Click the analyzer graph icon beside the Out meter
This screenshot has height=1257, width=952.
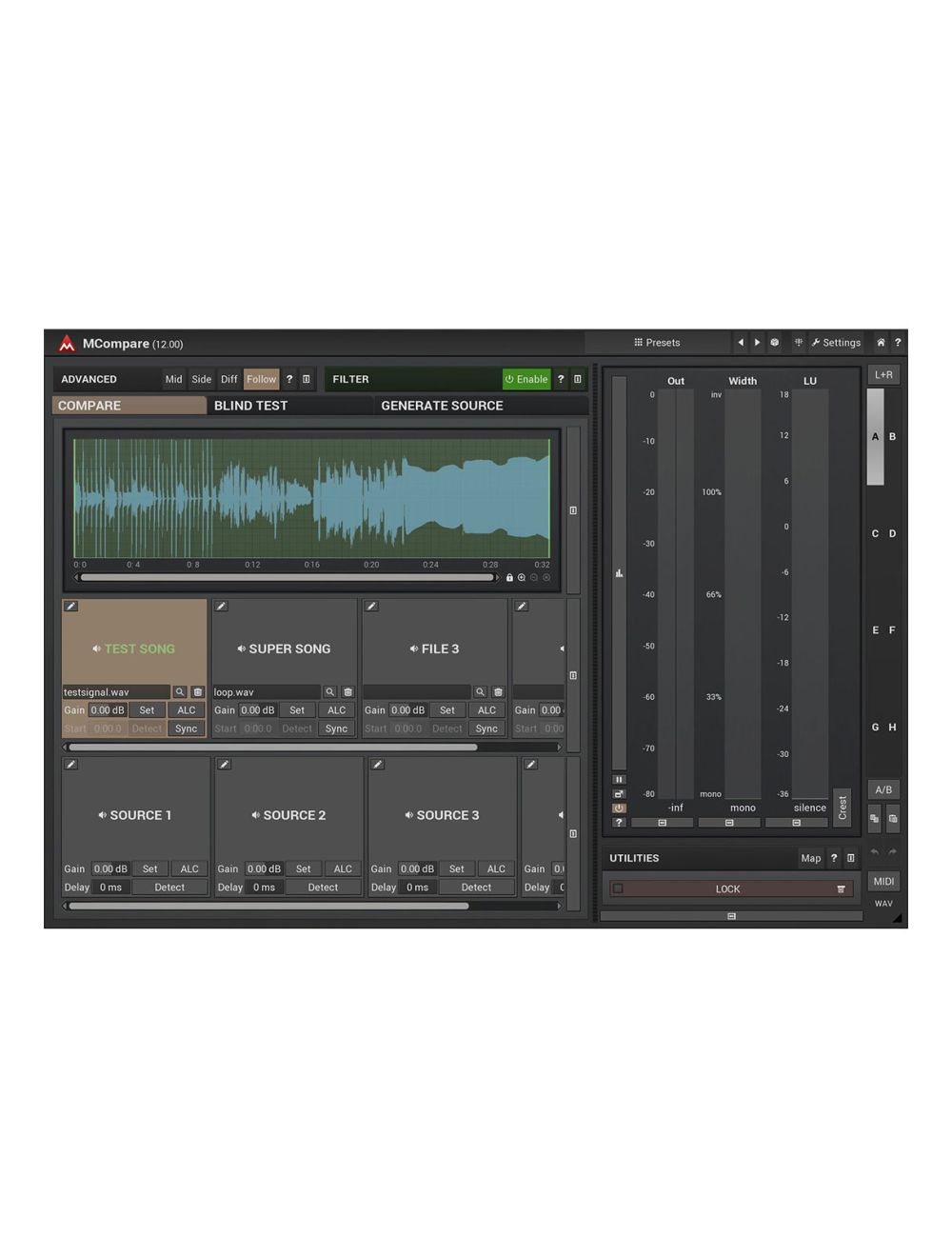pos(619,572)
